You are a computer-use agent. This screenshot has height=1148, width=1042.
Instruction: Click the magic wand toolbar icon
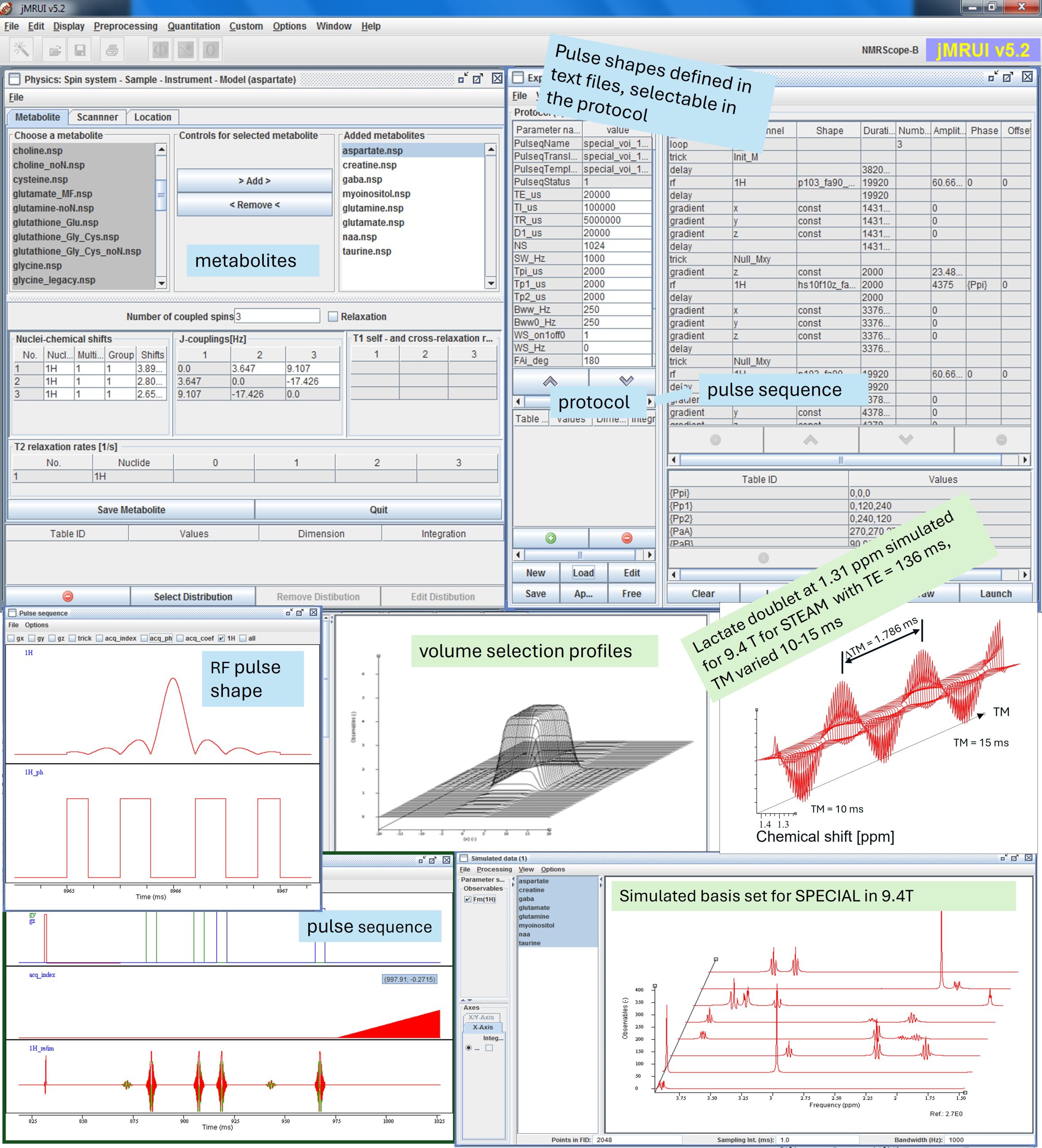point(22,50)
